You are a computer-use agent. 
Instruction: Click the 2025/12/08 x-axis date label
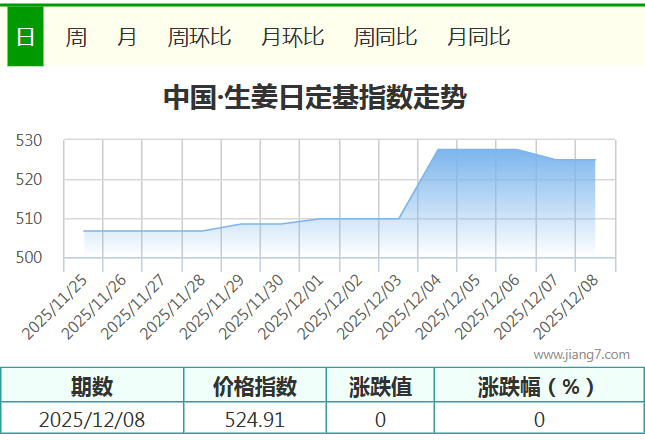click(x=567, y=307)
